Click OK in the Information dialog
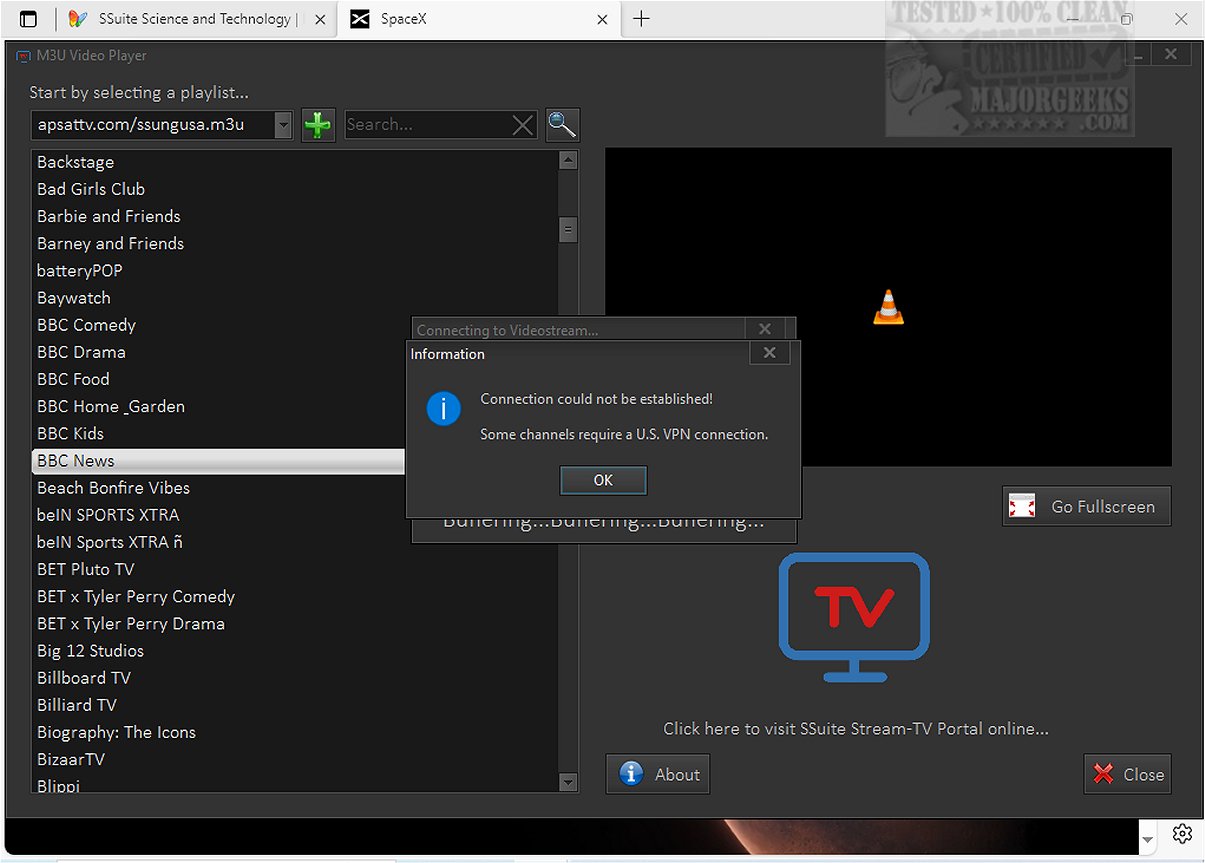This screenshot has height=863, width=1205. click(x=603, y=480)
